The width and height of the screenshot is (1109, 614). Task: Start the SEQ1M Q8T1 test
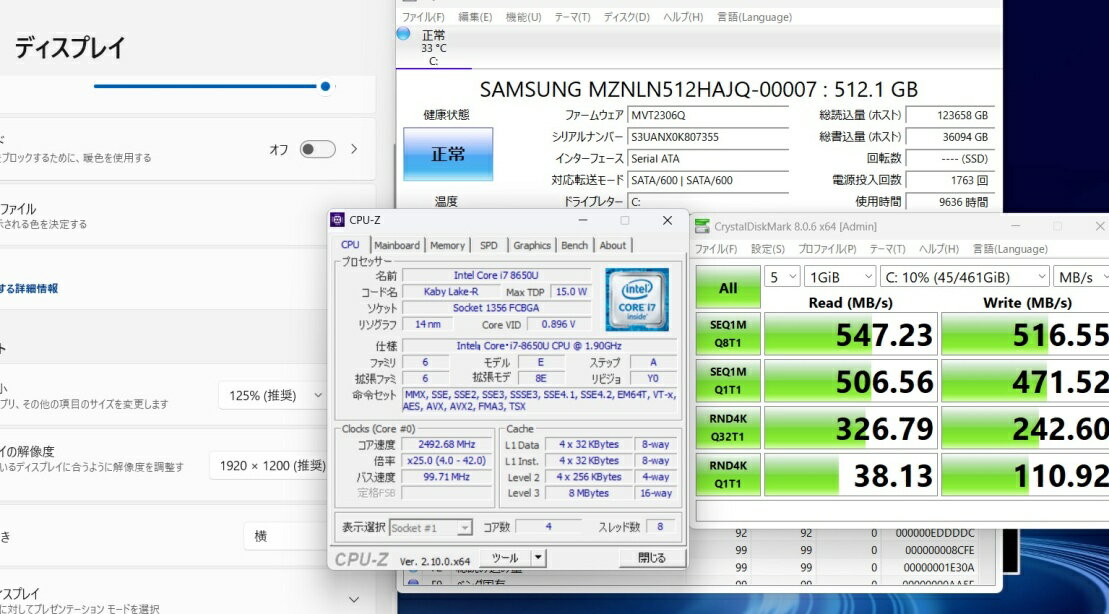[728, 335]
